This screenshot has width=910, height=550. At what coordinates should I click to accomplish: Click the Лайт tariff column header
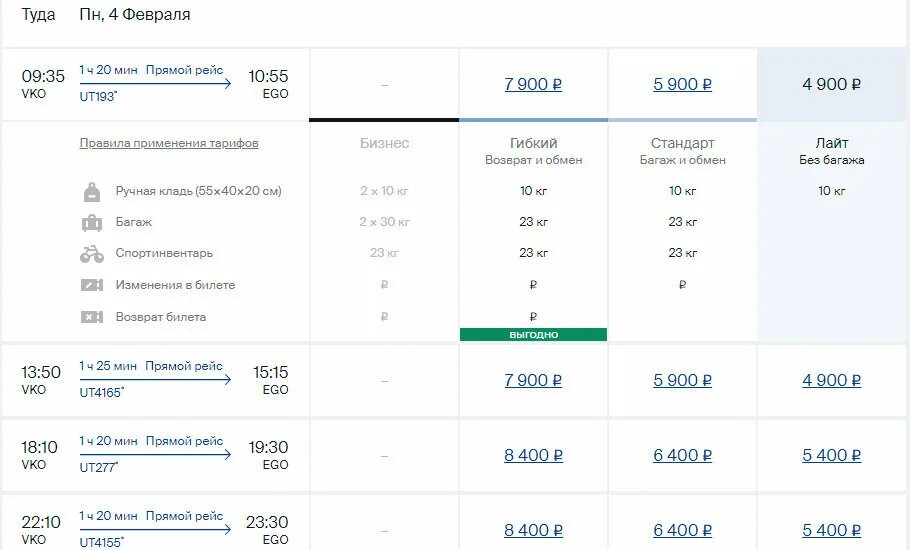coord(832,150)
